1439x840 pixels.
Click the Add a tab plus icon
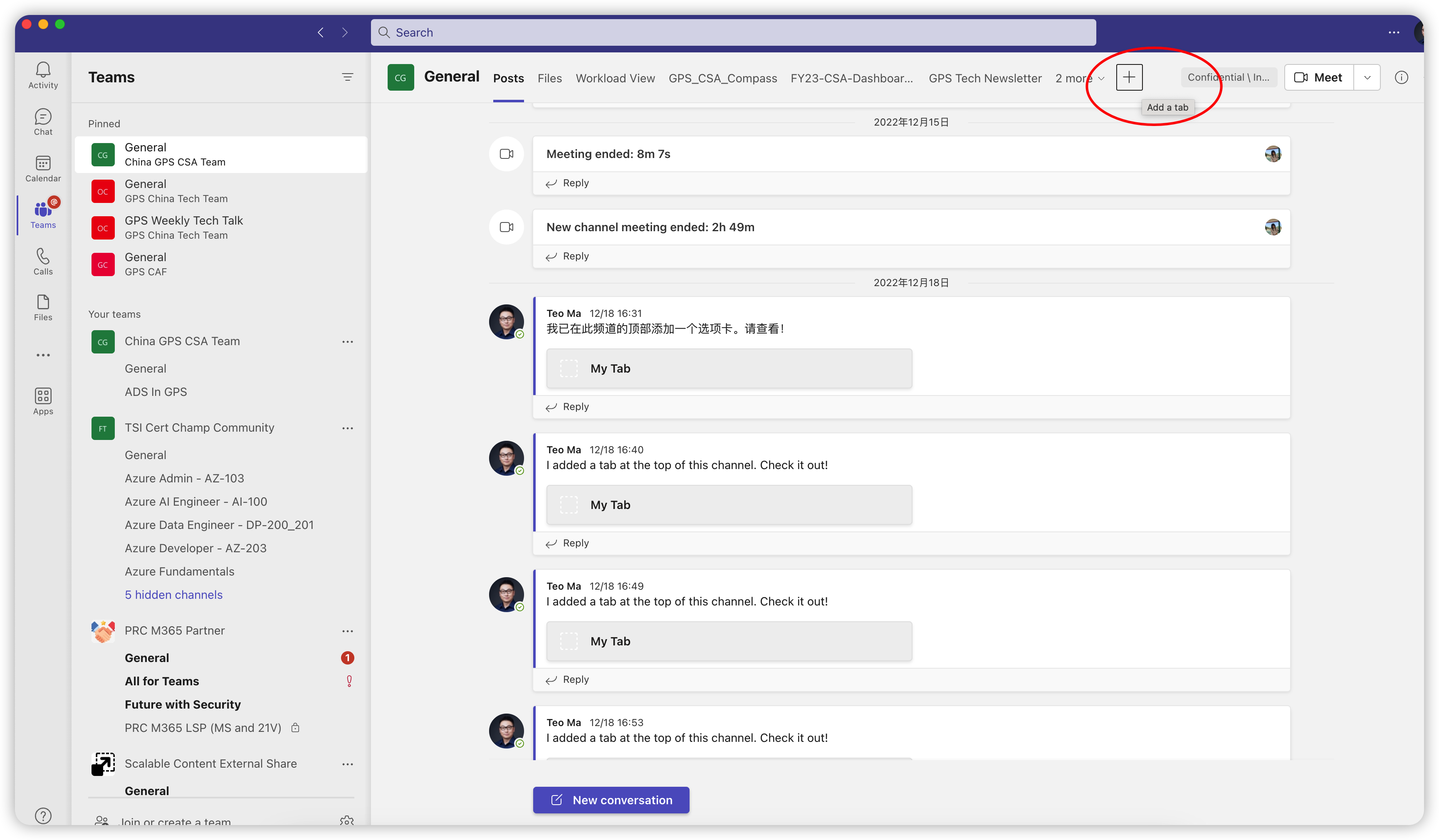[1128, 78]
